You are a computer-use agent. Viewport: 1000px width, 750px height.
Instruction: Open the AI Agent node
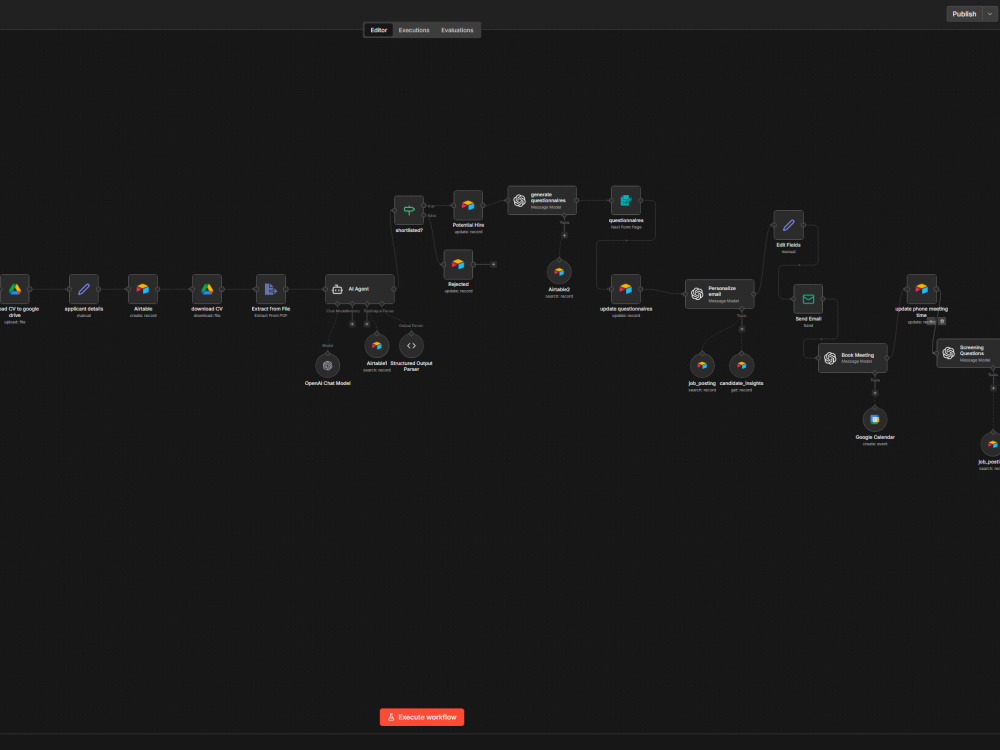point(360,289)
